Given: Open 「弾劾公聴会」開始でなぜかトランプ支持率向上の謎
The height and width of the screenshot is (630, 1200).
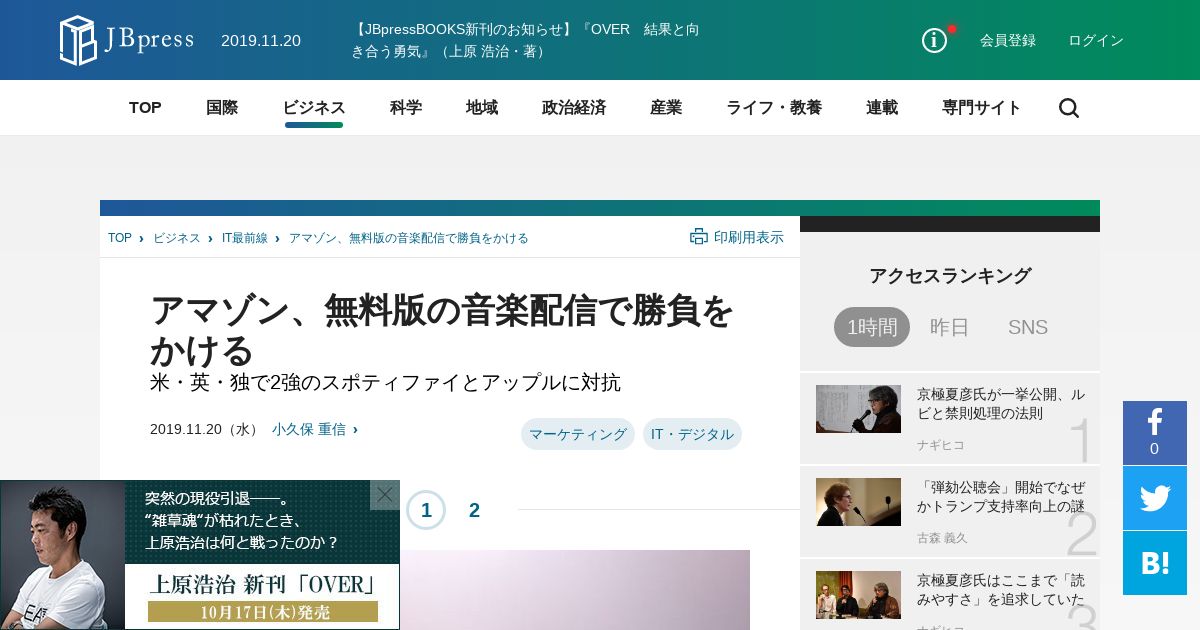Looking at the screenshot, I should point(1001,497).
